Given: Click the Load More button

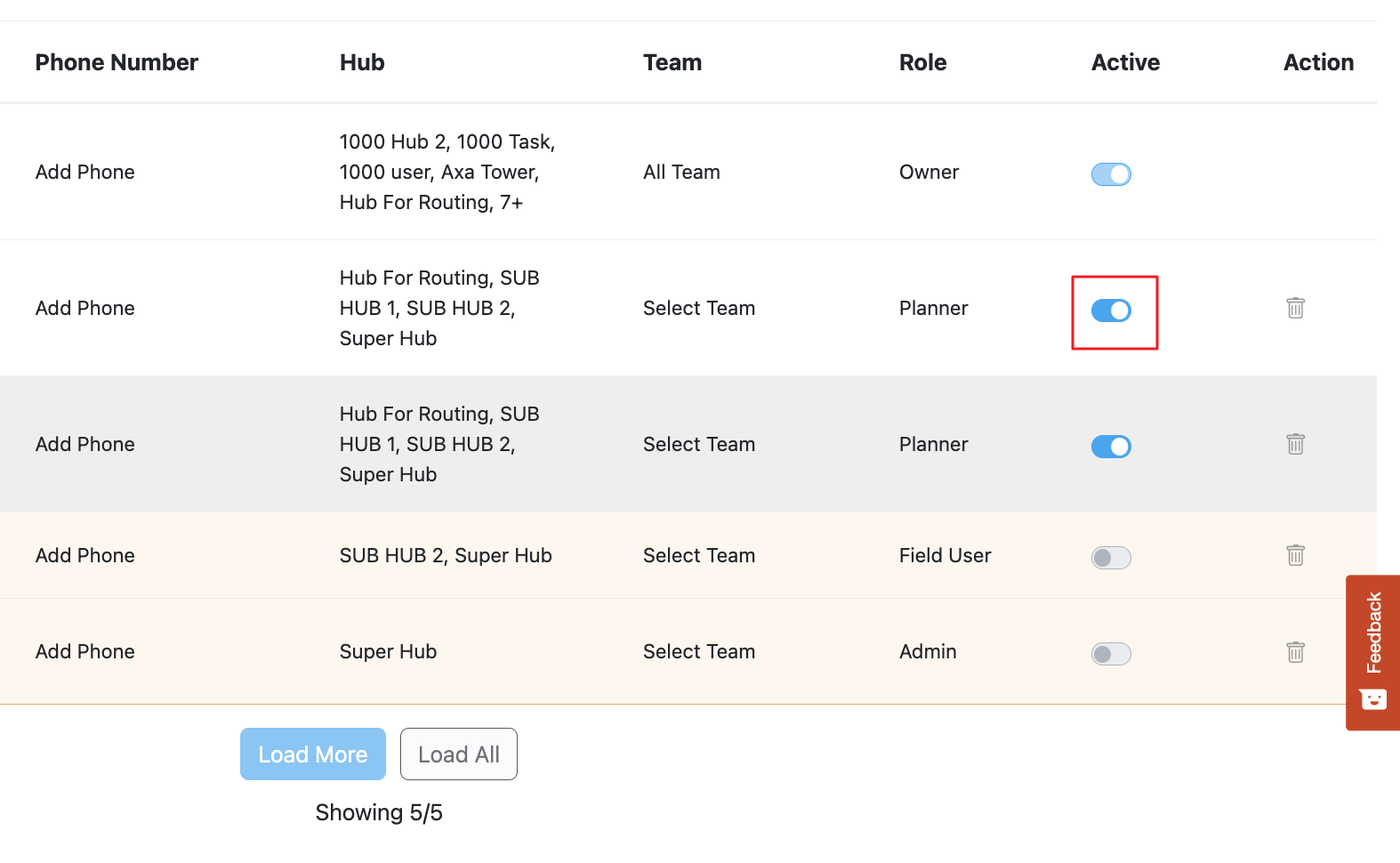Looking at the screenshot, I should point(313,754).
